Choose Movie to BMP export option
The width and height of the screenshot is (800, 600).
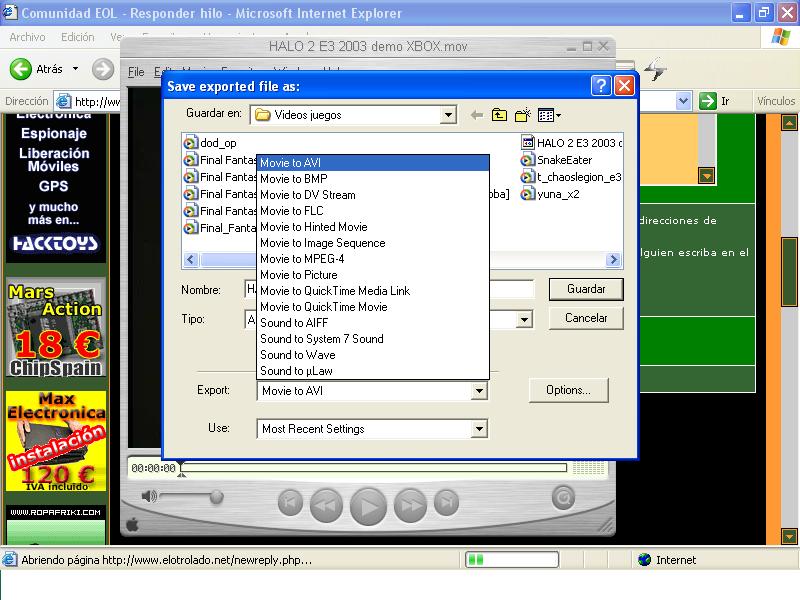pos(372,179)
